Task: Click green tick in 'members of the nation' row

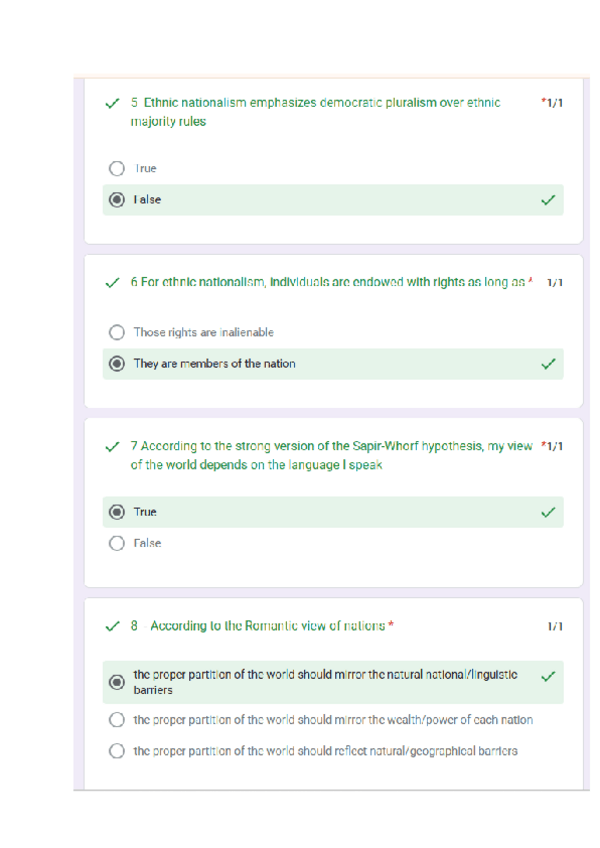Action: click(547, 364)
